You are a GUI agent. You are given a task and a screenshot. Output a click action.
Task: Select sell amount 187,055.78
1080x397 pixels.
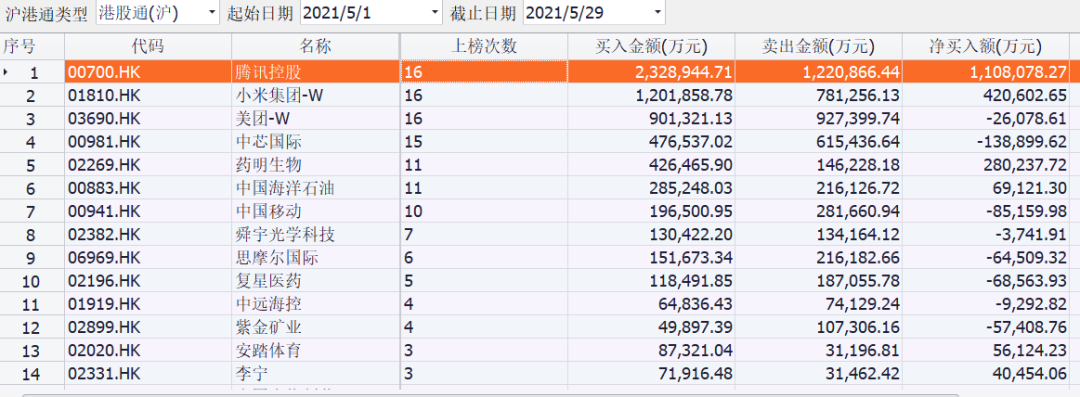coord(818,281)
